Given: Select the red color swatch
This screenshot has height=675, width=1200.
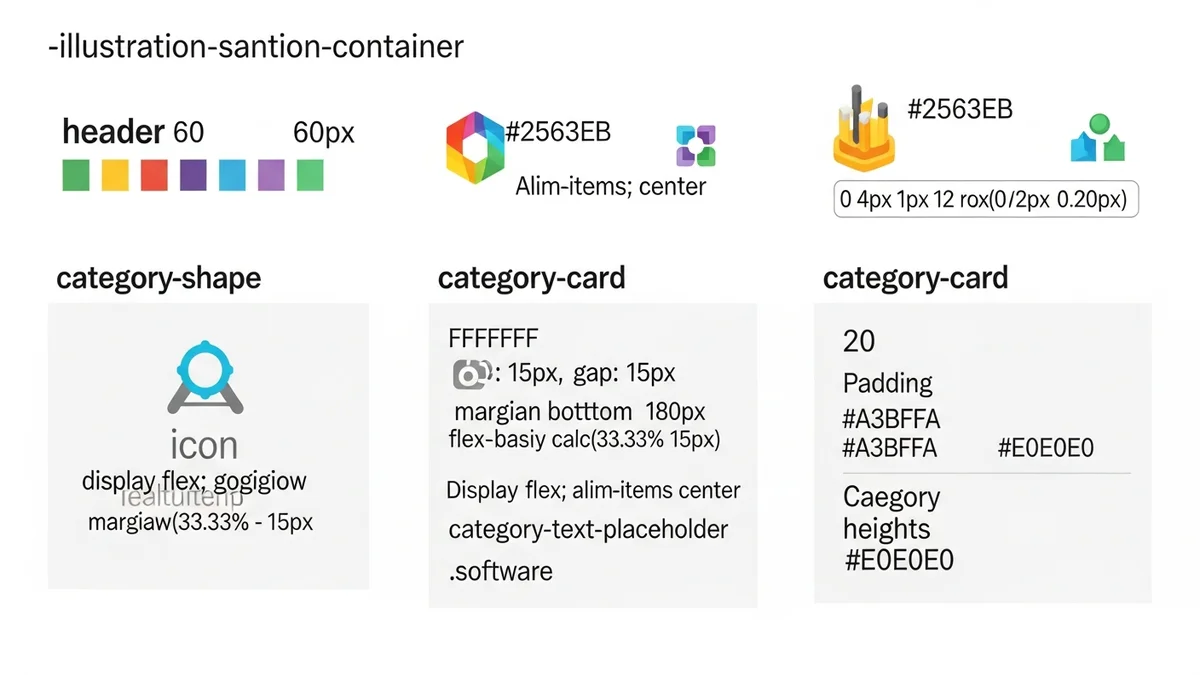Looking at the screenshot, I should [154, 175].
